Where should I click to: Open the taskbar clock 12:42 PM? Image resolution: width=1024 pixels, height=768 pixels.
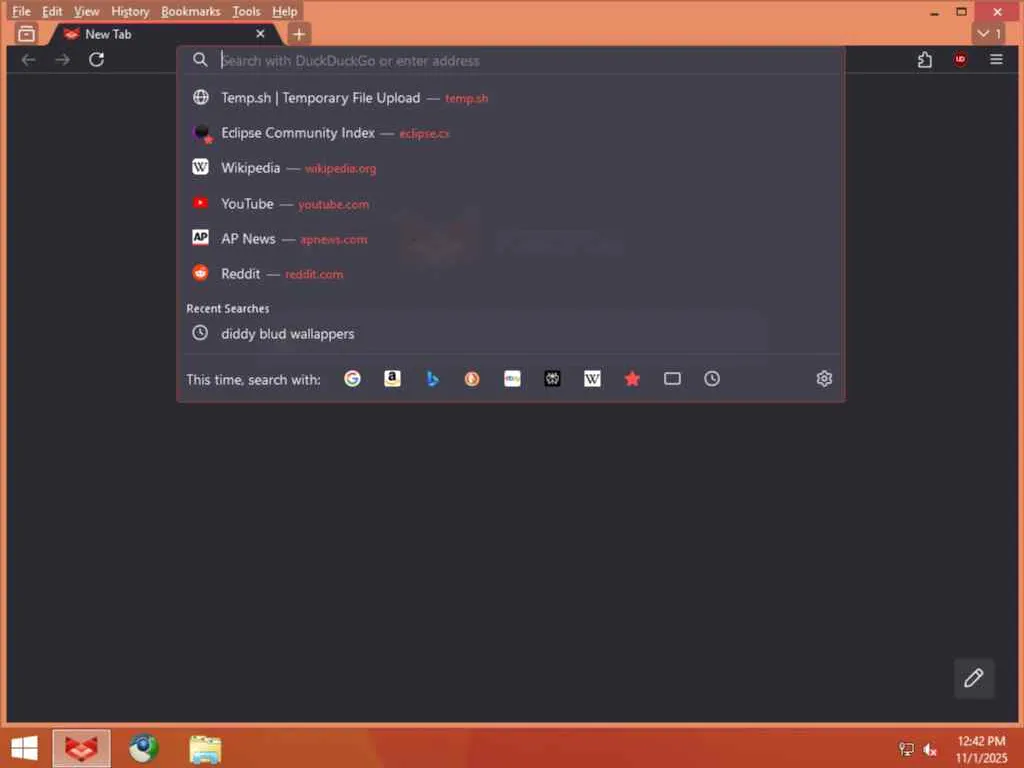(x=981, y=749)
